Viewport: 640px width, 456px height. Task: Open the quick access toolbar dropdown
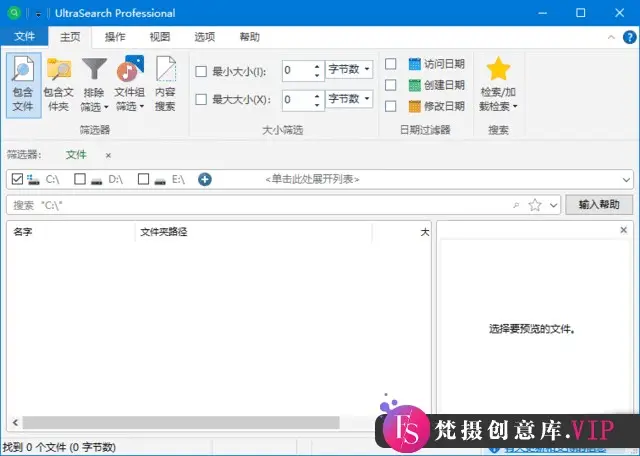point(38,14)
